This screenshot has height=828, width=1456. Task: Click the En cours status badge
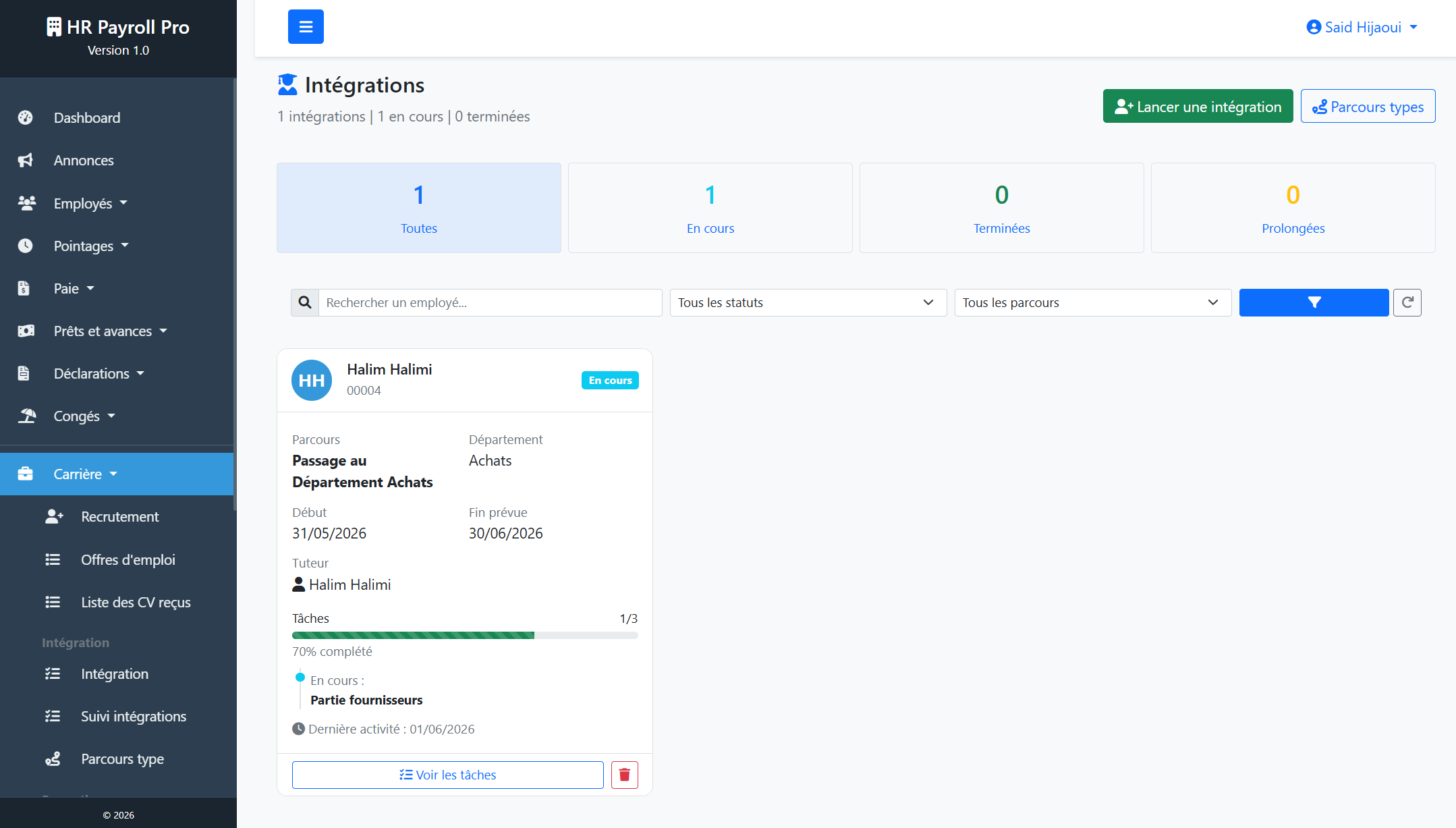pyautogui.click(x=610, y=380)
